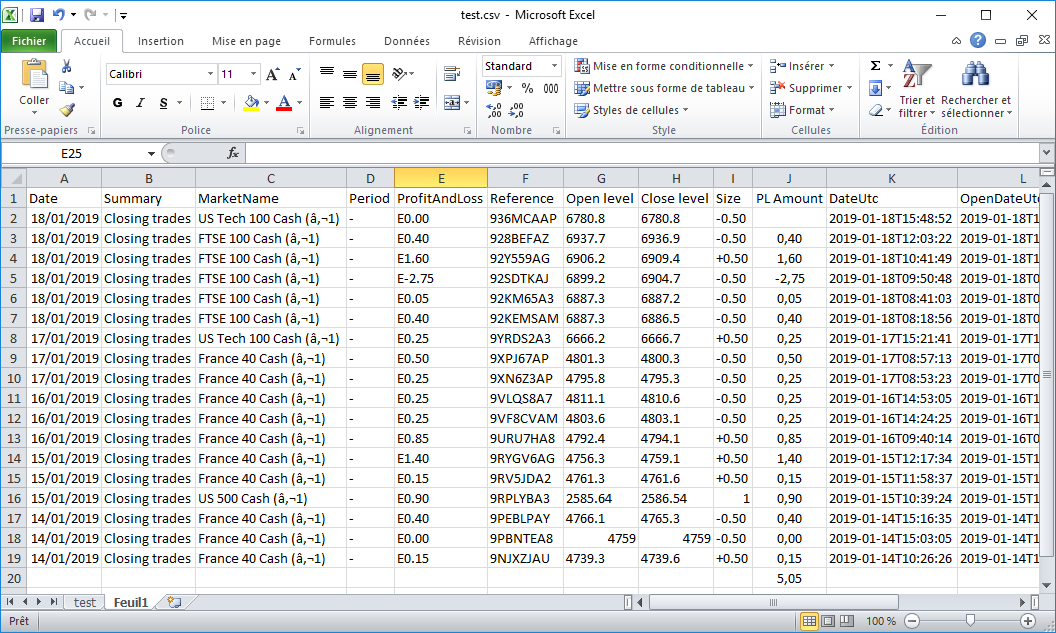The width and height of the screenshot is (1056, 633).
Task: Toggle bold formatting (G)
Action: (x=117, y=103)
